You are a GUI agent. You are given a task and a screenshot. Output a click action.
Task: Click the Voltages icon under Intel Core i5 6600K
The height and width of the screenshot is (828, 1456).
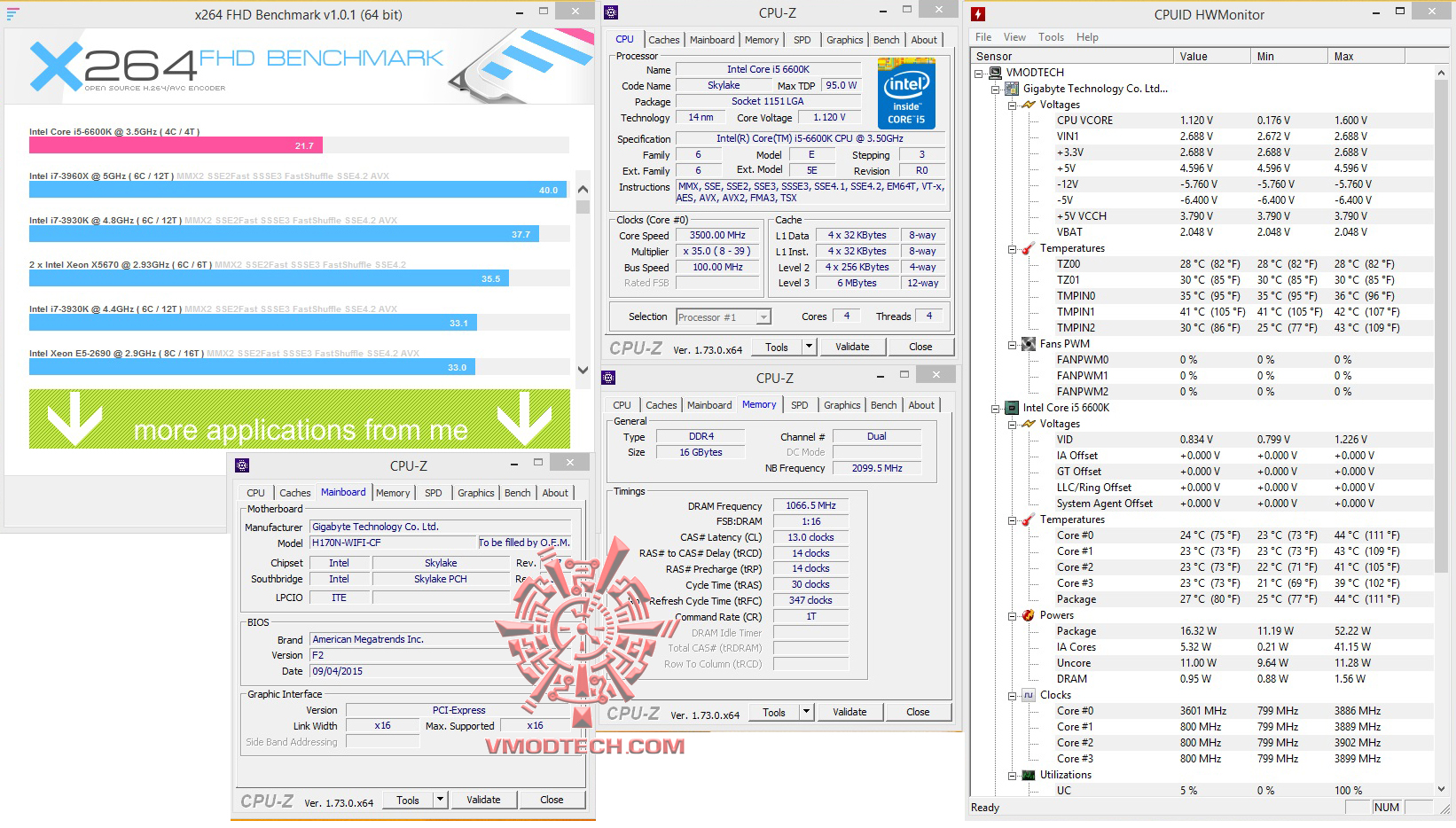pos(1029,424)
